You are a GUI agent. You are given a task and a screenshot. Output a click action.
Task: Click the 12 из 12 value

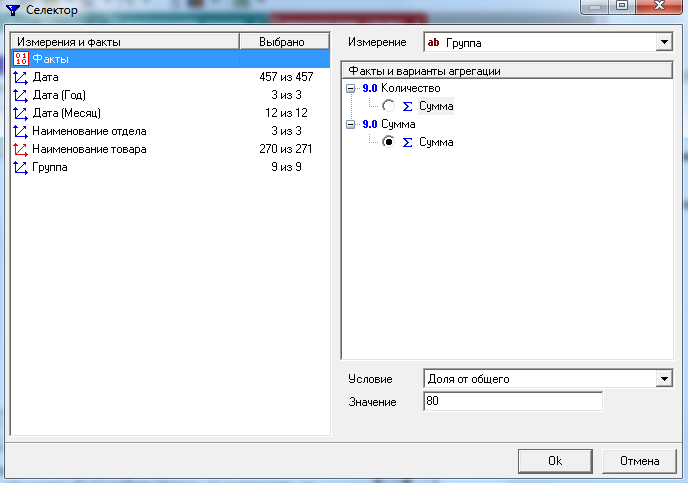(x=286, y=113)
